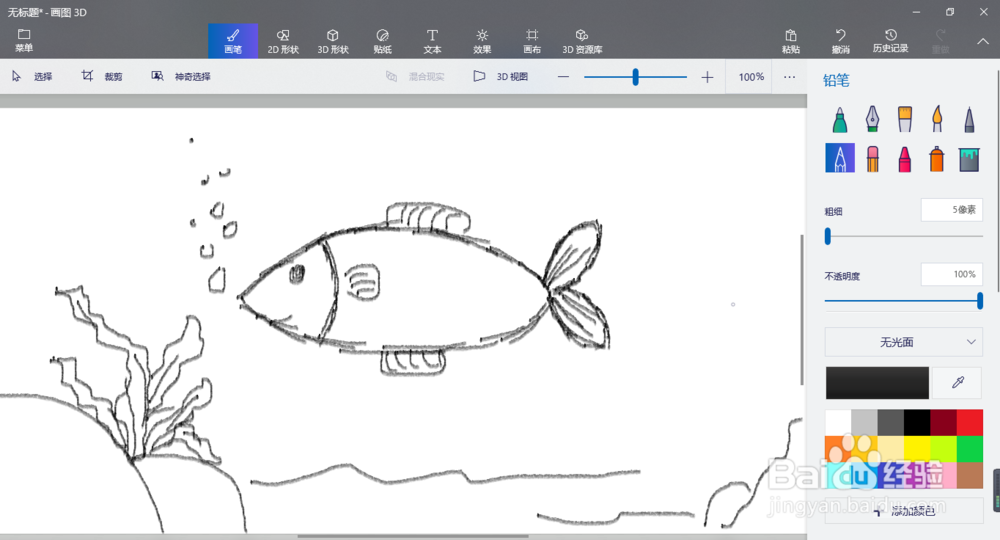Select the calligraphy pen brush
This screenshot has height=540, width=1000.
coord(872,119)
